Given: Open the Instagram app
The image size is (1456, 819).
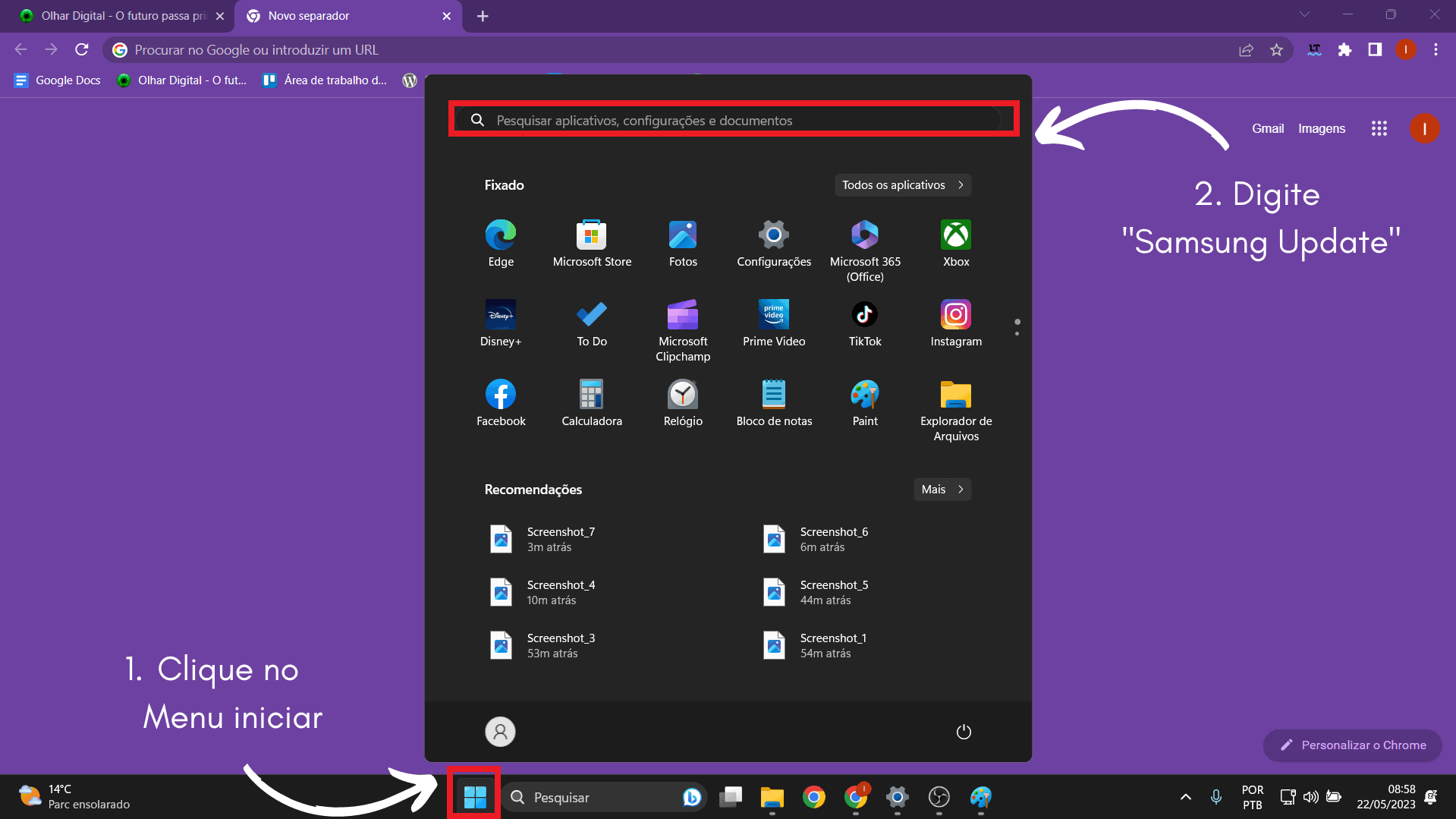Looking at the screenshot, I should click(956, 323).
